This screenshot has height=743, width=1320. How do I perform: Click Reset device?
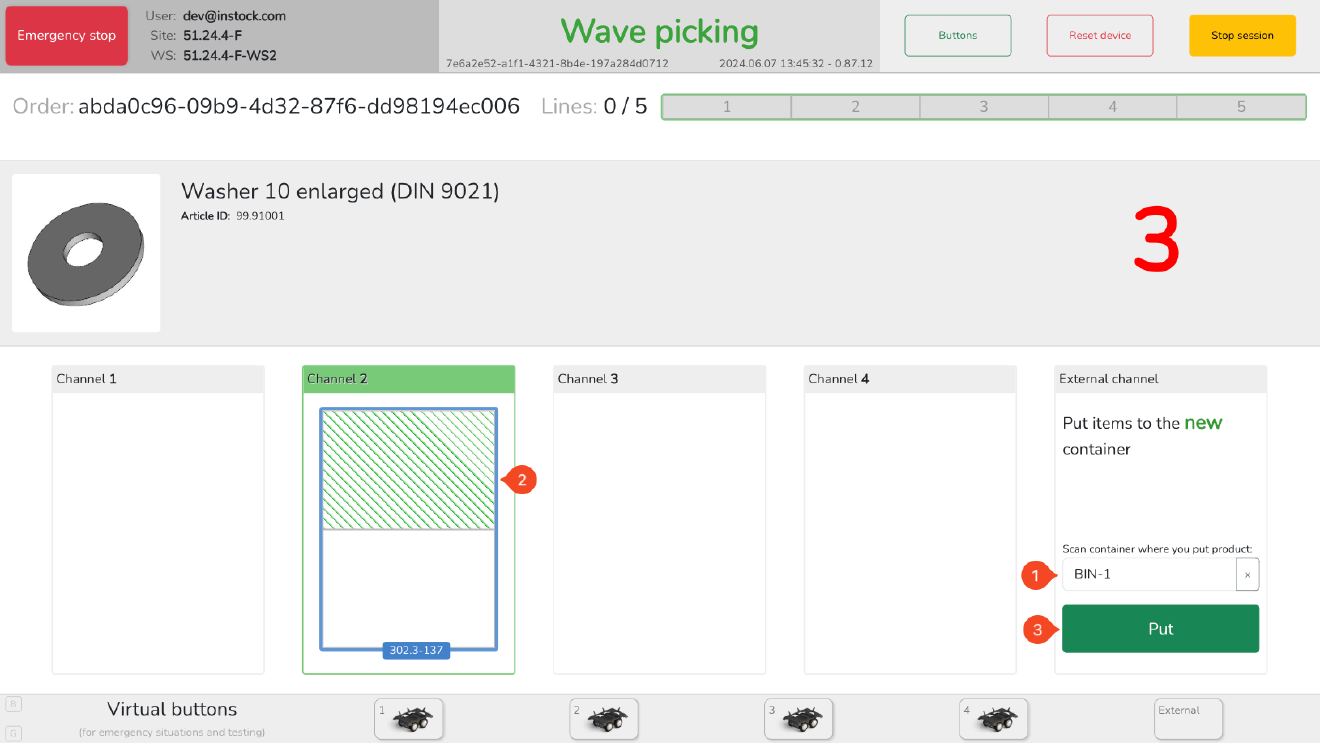pos(1099,35)
